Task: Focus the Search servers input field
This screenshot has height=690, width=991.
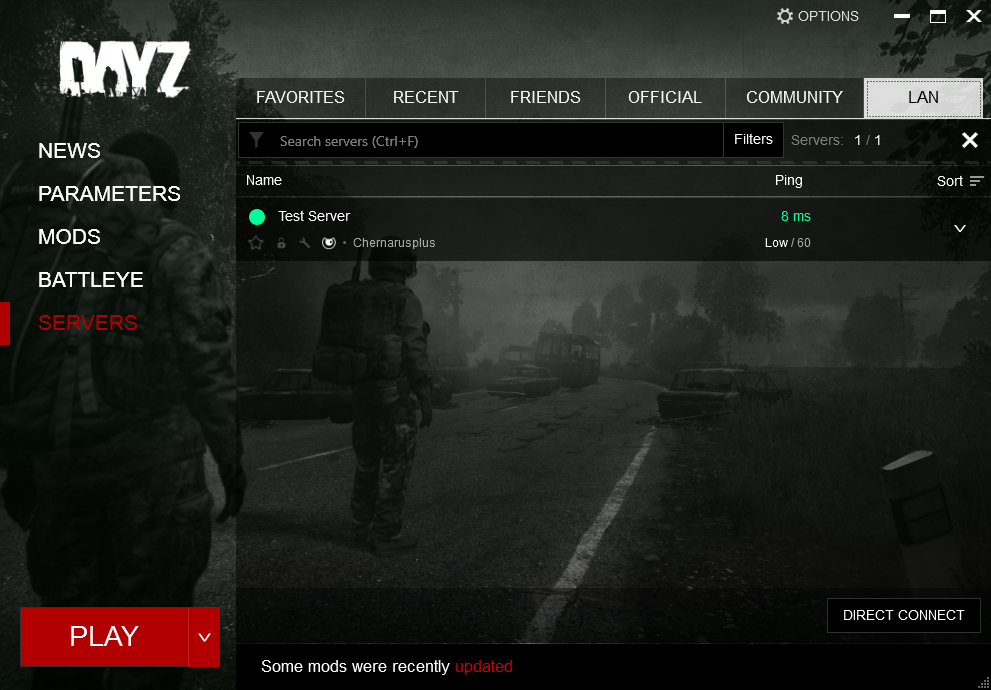Action: (x=480, y=140)
